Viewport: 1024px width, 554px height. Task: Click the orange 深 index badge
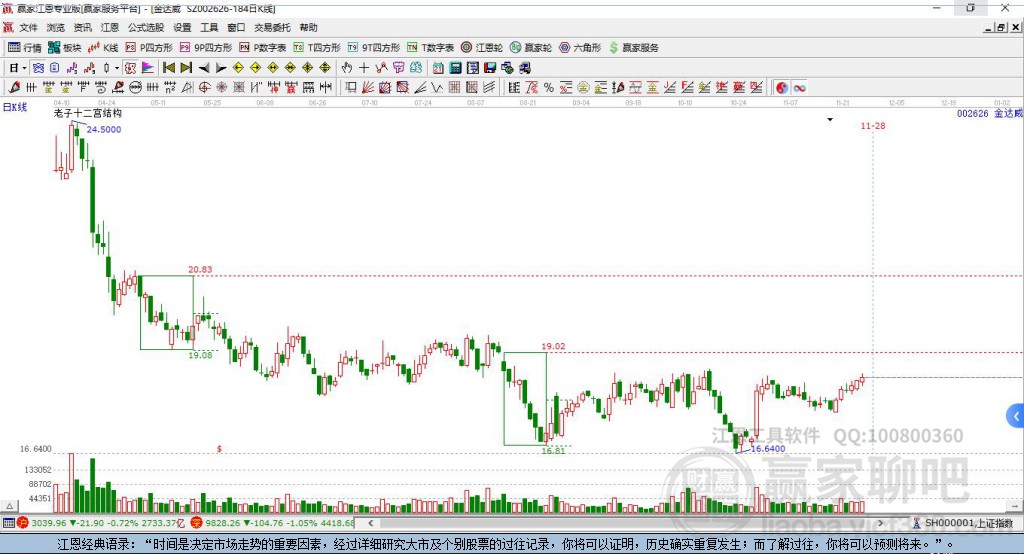[x=197, y=523]
